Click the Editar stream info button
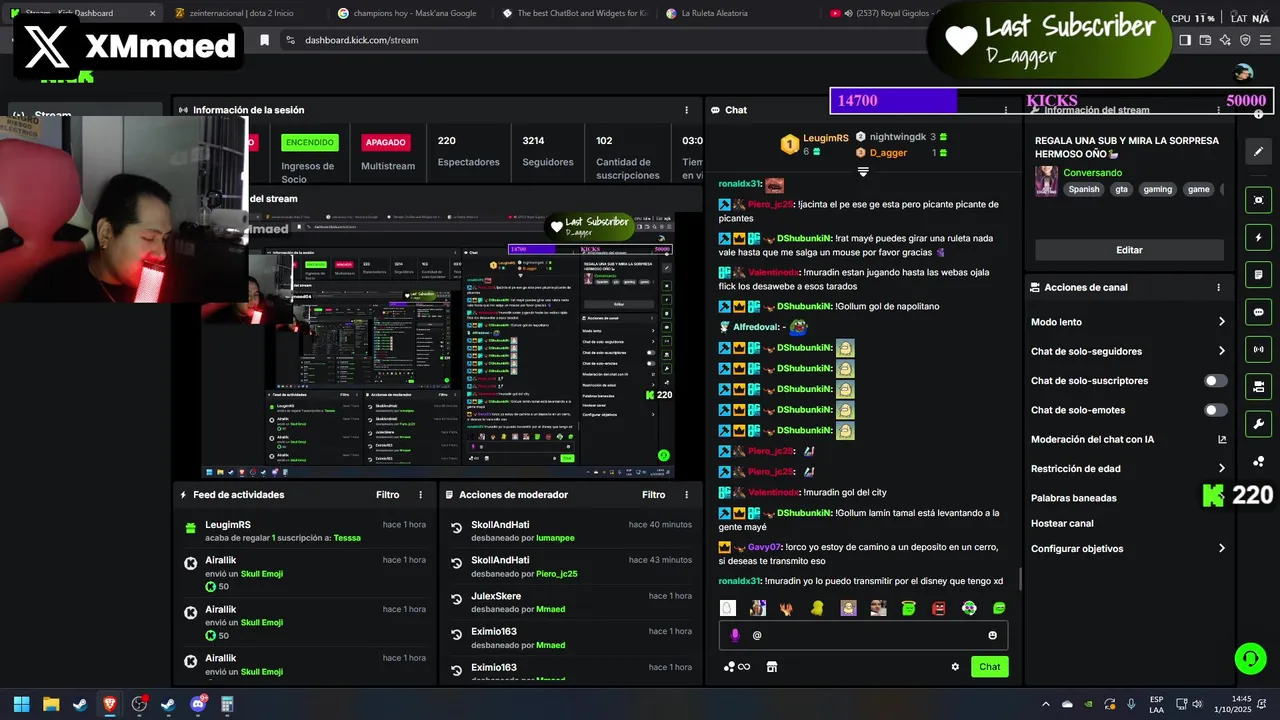Viewport: 1280px width, 720px height. click(x=1129, y=250)
